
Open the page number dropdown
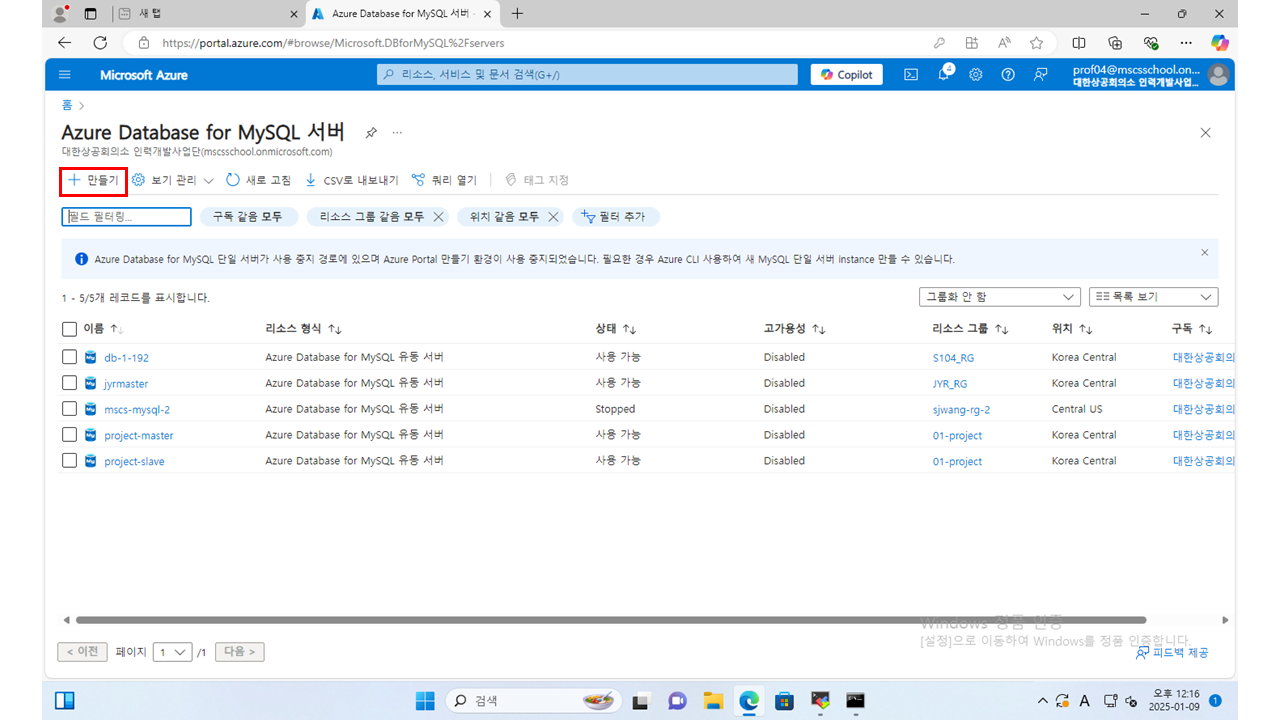coord(172,652)
